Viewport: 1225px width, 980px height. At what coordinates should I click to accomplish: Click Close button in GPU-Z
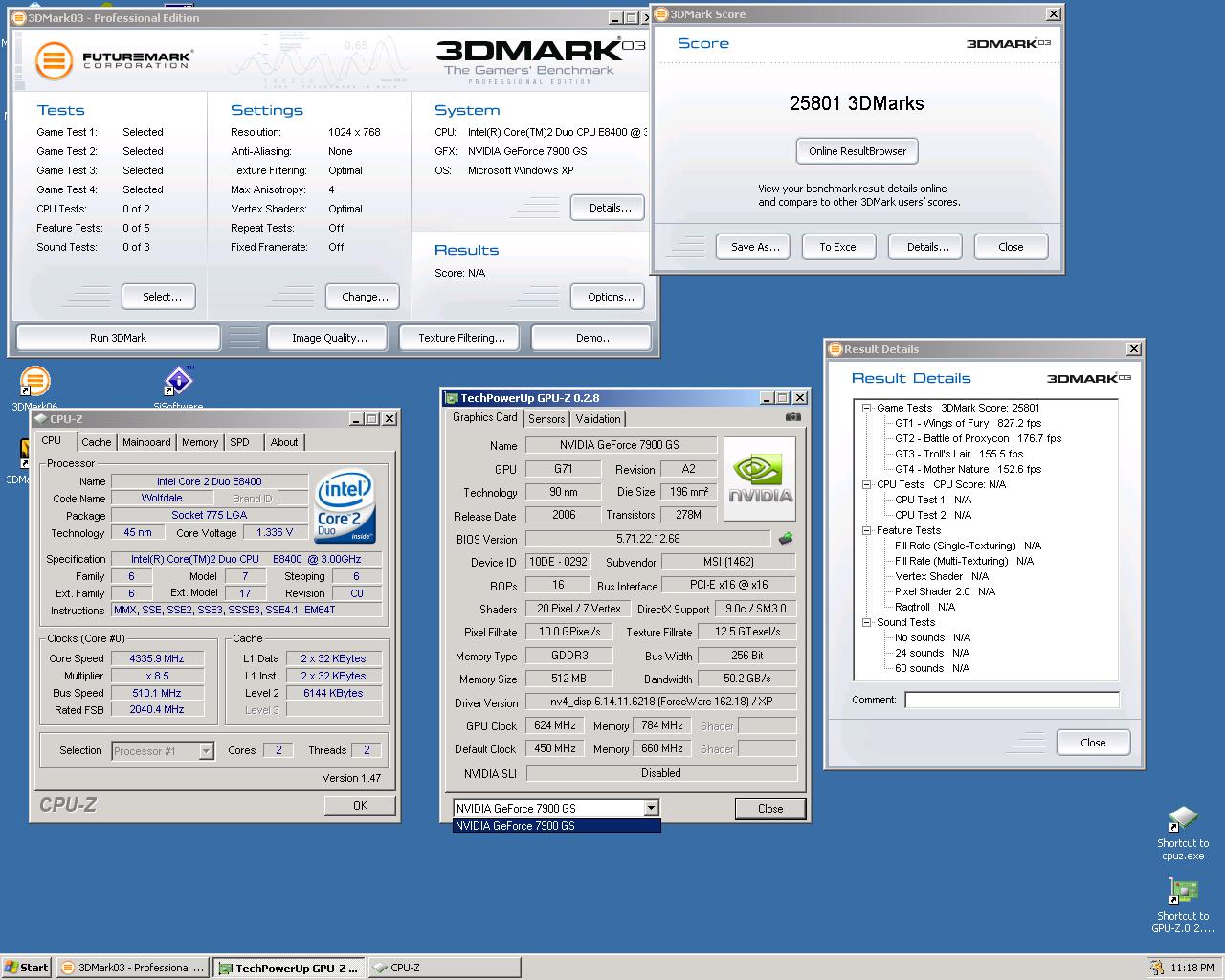(x=770, y=809)
